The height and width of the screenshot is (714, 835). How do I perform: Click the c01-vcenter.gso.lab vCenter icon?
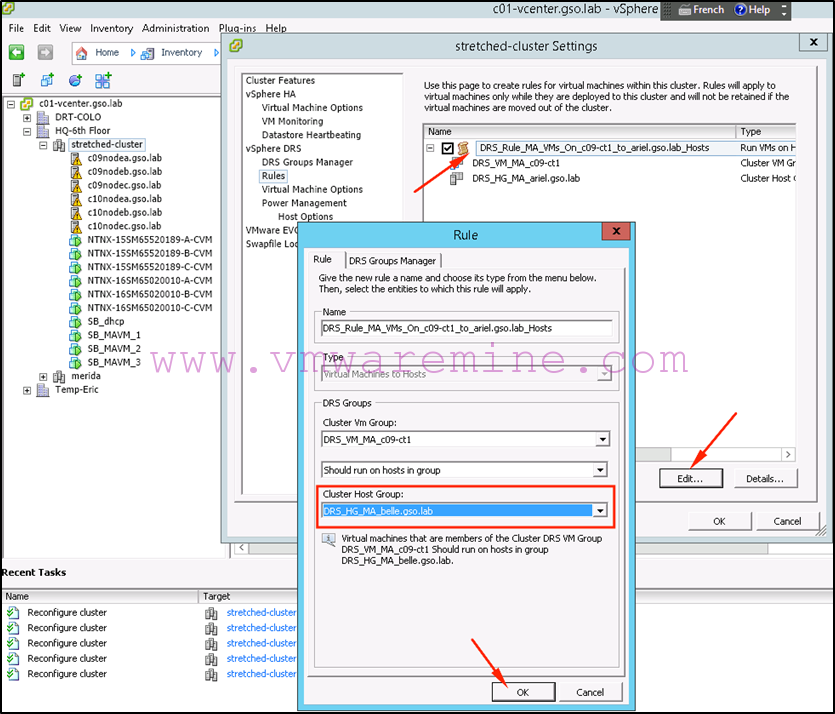[x=27, y=103]
